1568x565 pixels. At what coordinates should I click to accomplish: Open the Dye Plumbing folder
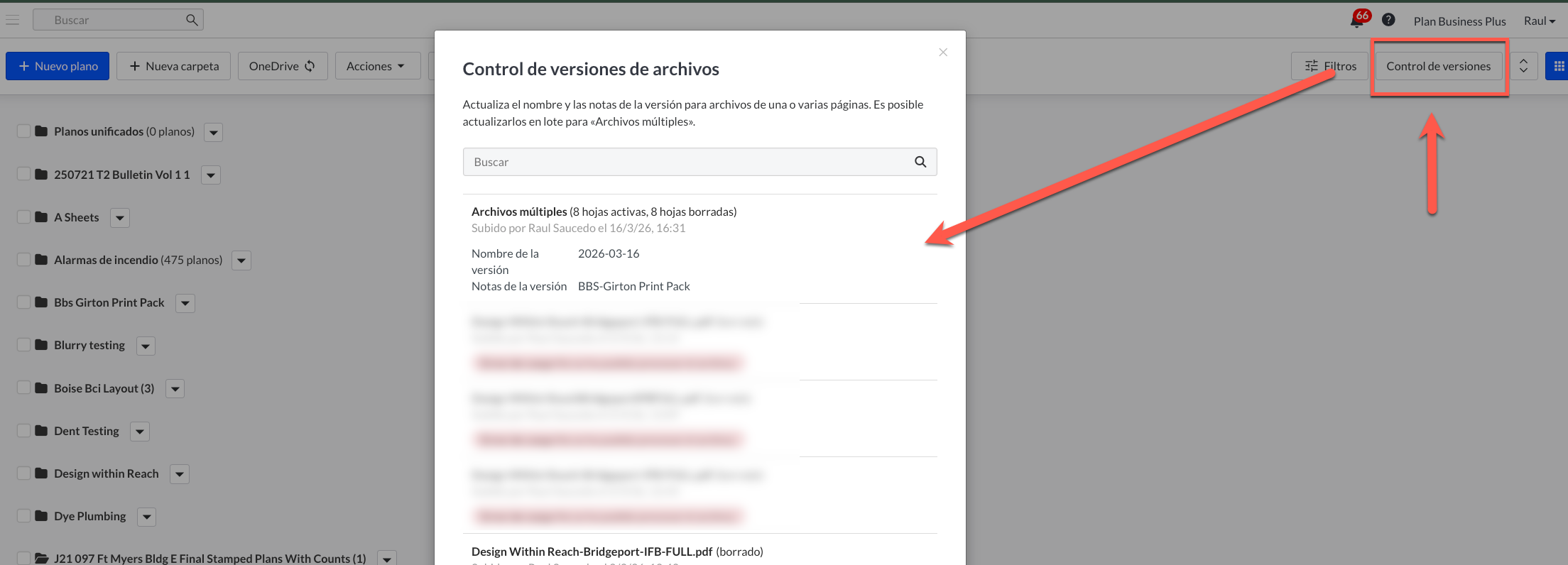(x=89, y=516)
